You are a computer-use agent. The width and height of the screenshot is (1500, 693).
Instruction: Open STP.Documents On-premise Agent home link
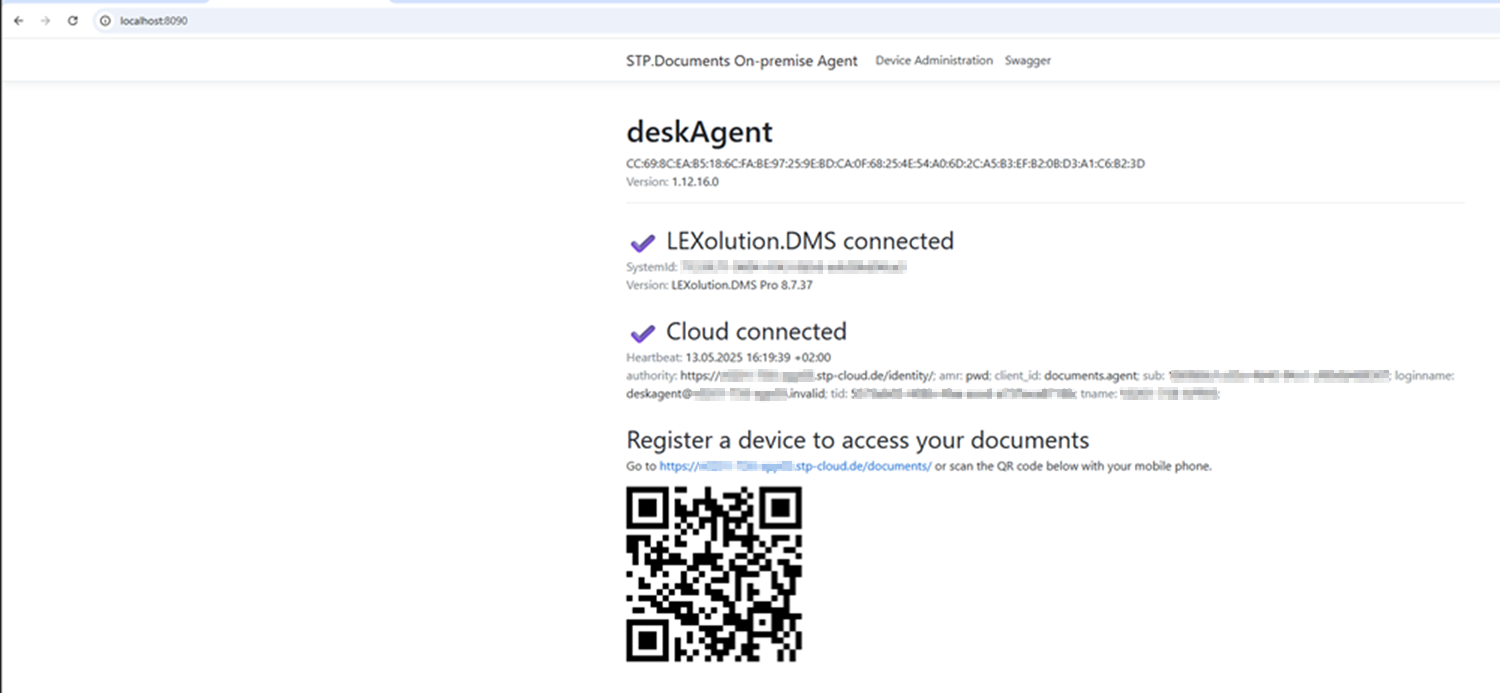point(742,61)
